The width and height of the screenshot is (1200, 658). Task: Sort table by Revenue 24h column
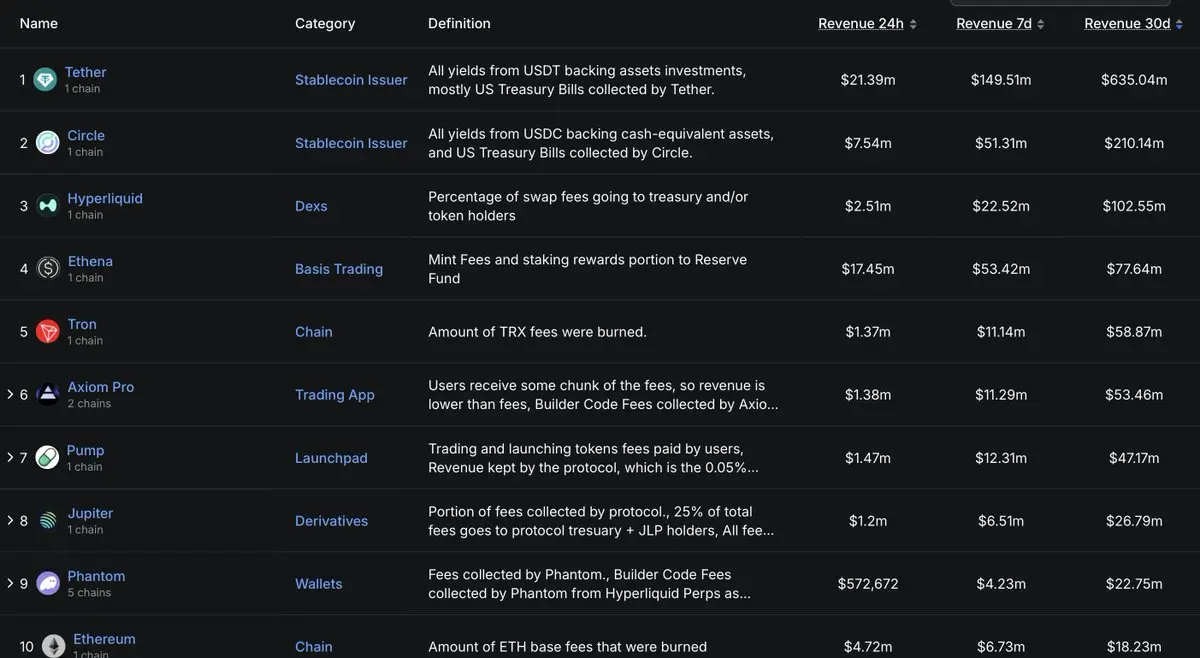coord(867,24)
